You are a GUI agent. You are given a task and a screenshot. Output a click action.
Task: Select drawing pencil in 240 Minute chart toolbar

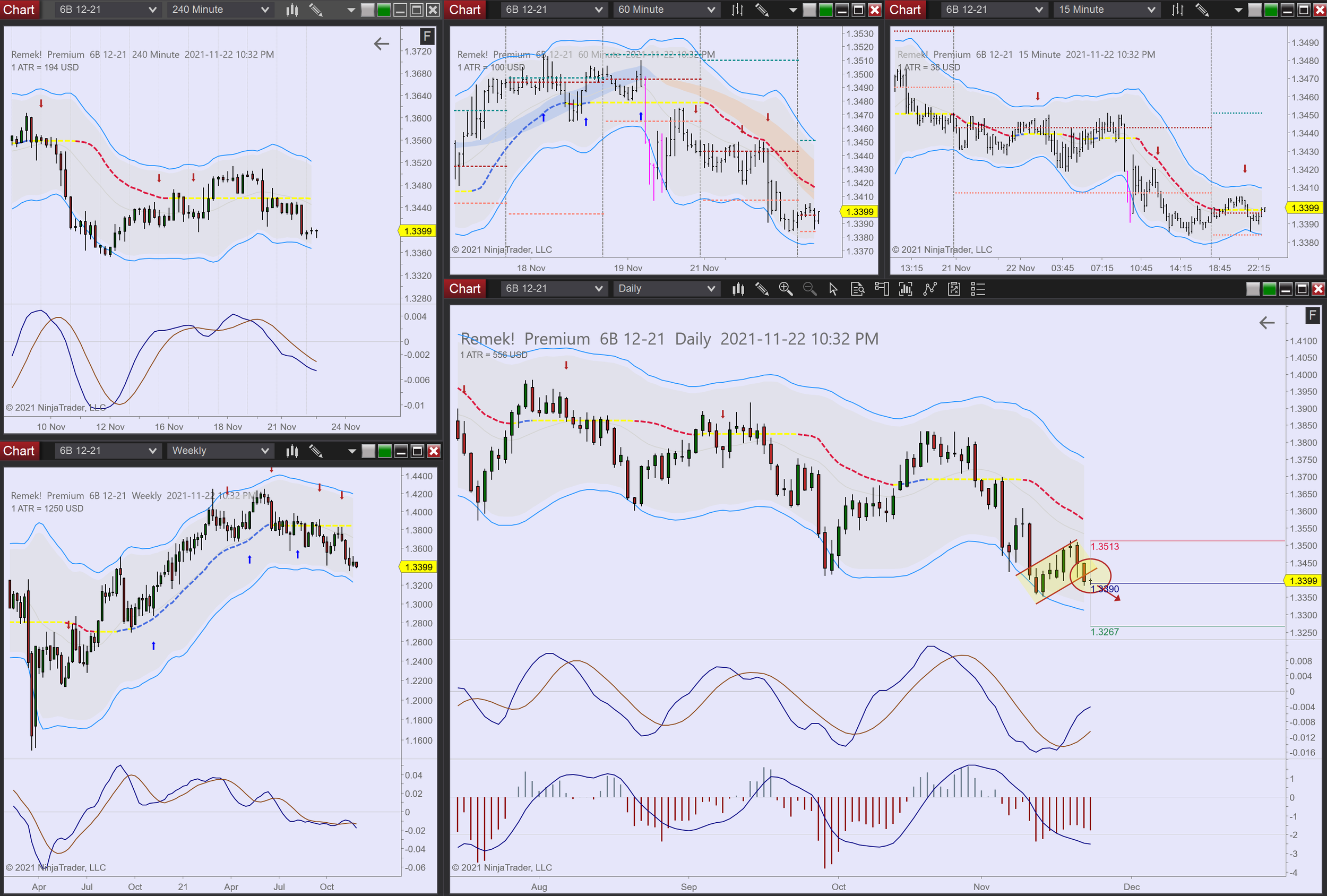[x=316, y=10]
